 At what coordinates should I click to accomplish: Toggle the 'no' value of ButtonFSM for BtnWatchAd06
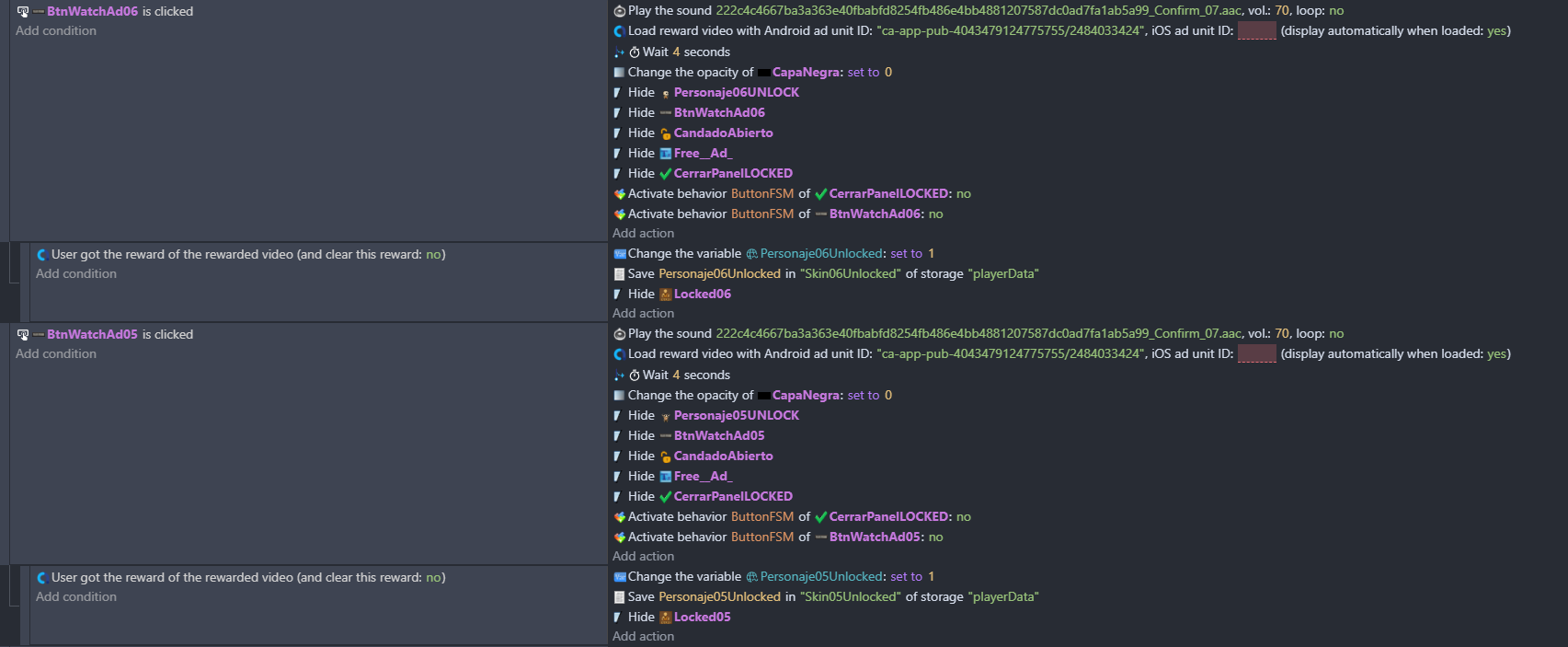(x=935, y=214)
